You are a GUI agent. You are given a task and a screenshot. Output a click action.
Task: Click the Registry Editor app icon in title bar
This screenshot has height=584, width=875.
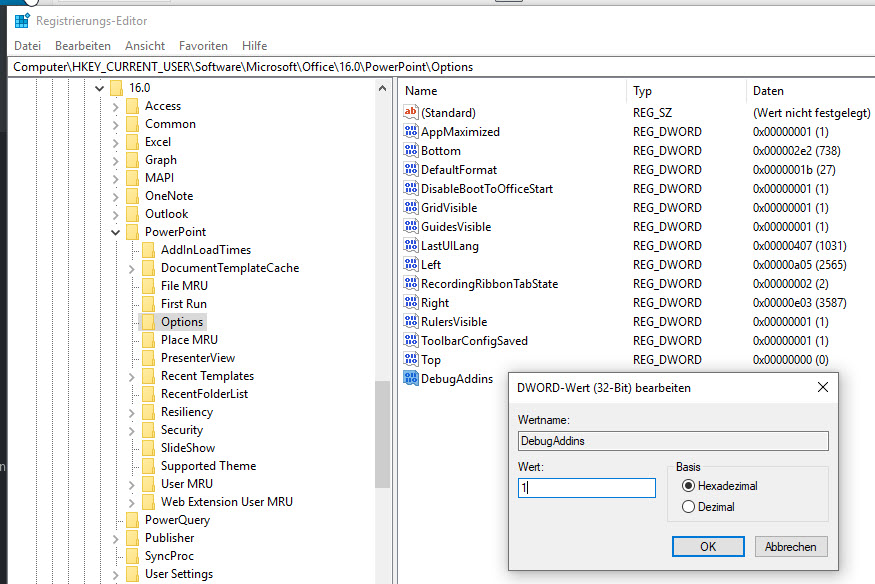coord(22,21)
